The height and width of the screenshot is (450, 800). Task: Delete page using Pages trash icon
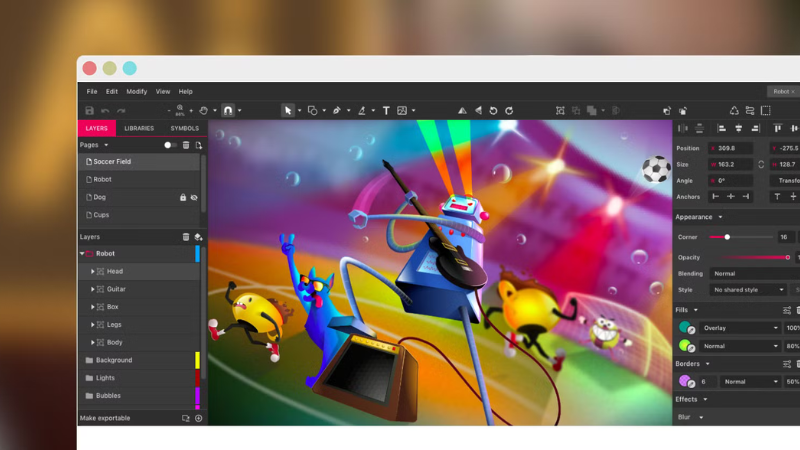tap(186, 145)
